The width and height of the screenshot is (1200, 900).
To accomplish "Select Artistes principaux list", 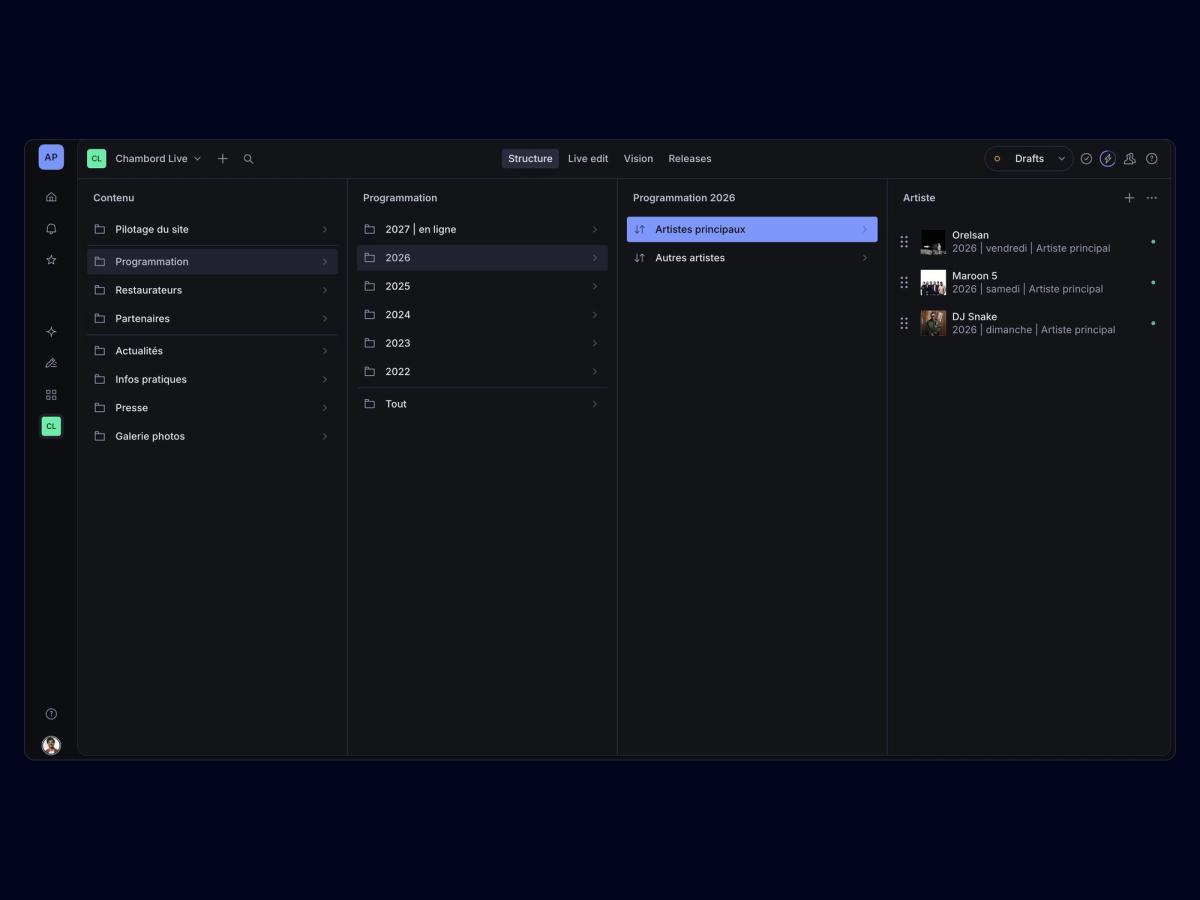I will click(752, 230).
